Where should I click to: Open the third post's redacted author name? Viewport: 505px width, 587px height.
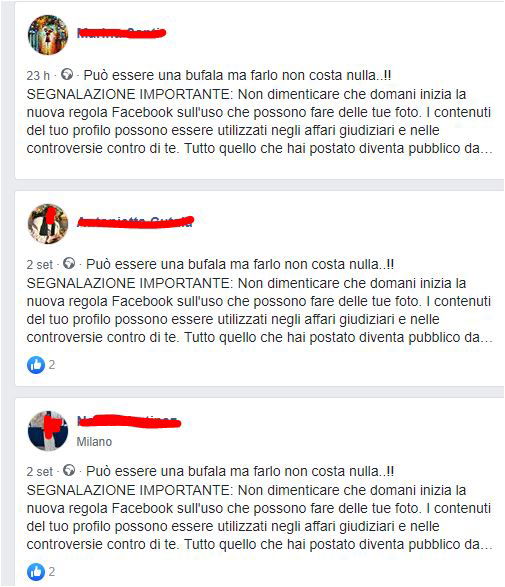point(129,421)
